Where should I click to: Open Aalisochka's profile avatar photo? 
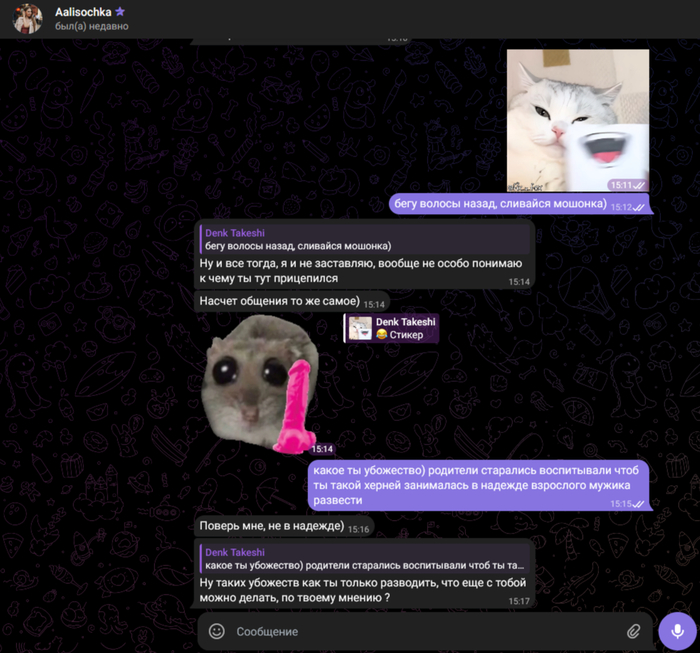(27, 18)
